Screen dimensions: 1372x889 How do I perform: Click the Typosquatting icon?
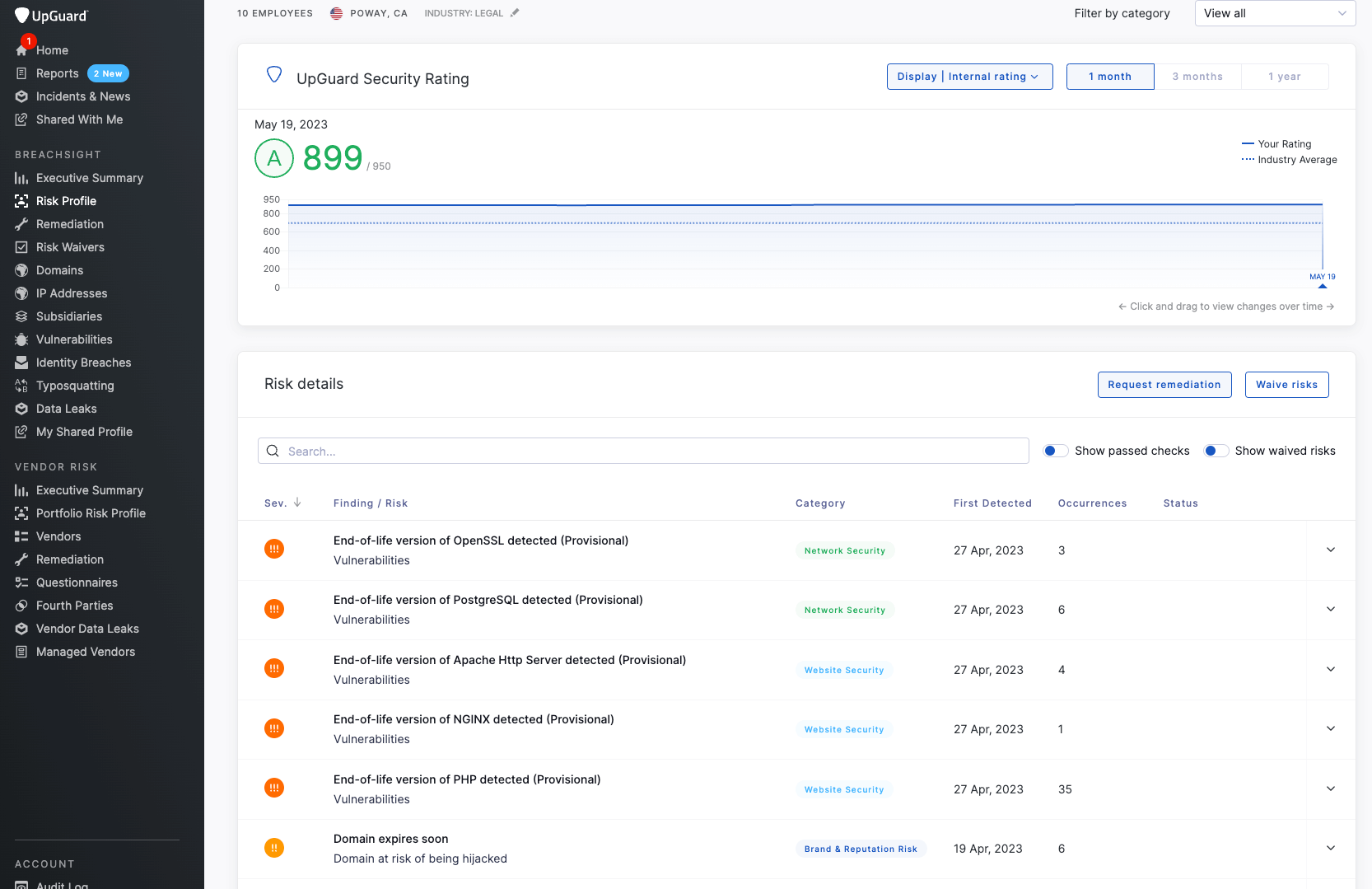21,386
